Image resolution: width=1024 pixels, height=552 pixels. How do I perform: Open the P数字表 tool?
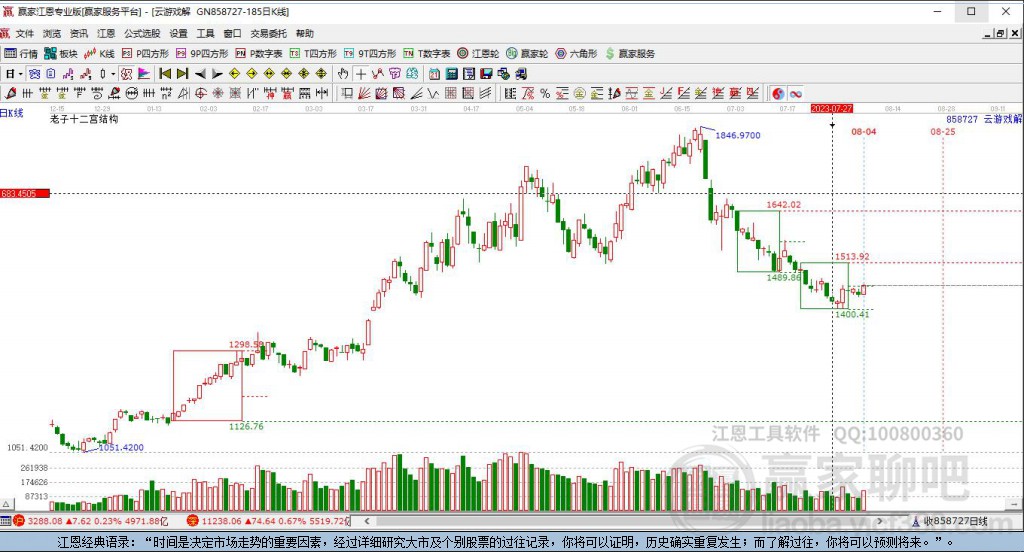click(x=259, y=54)
